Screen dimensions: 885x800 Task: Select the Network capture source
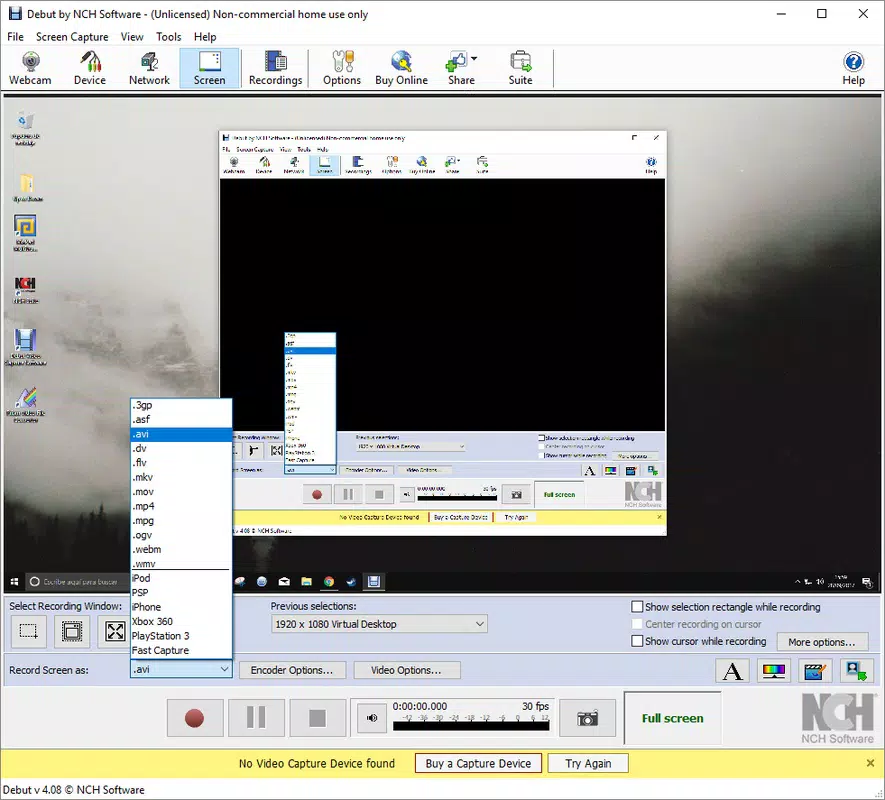(x=149, y=68)
